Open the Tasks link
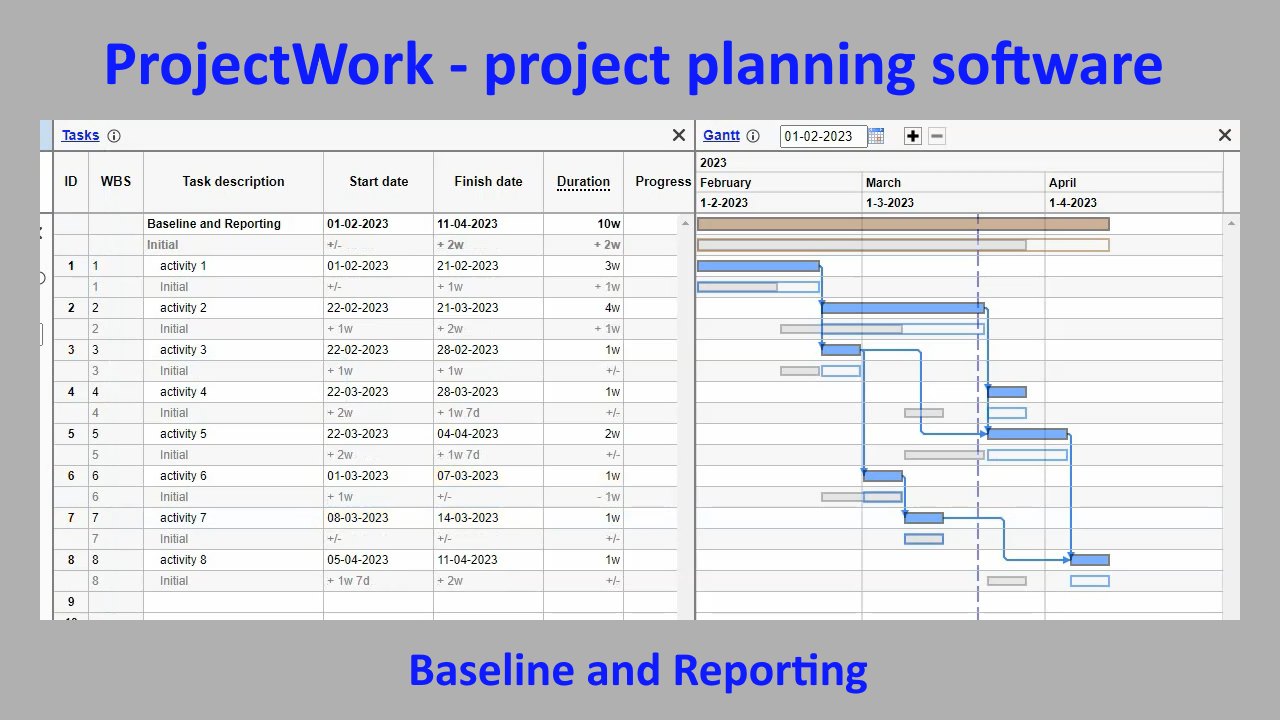This screenshot has width=1280, height=720. coord(81,135)
